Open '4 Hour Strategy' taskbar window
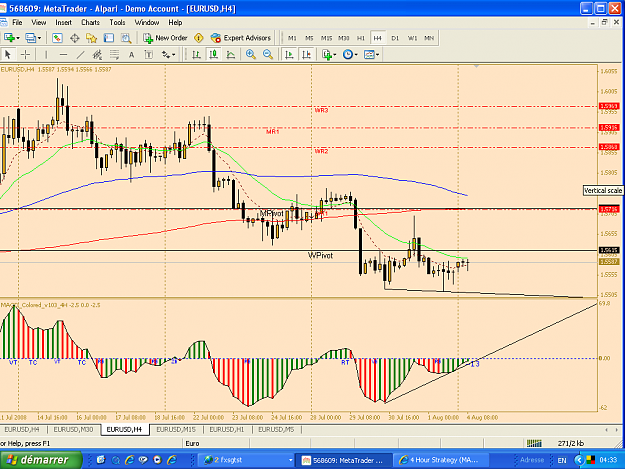The width and height of the screenshot is (625, 469). [440, 460]
